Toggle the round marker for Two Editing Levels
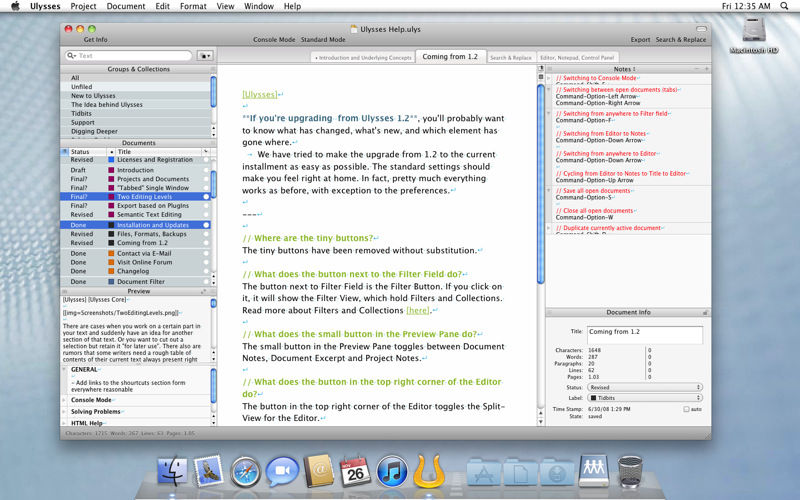 tap(206, 196)
